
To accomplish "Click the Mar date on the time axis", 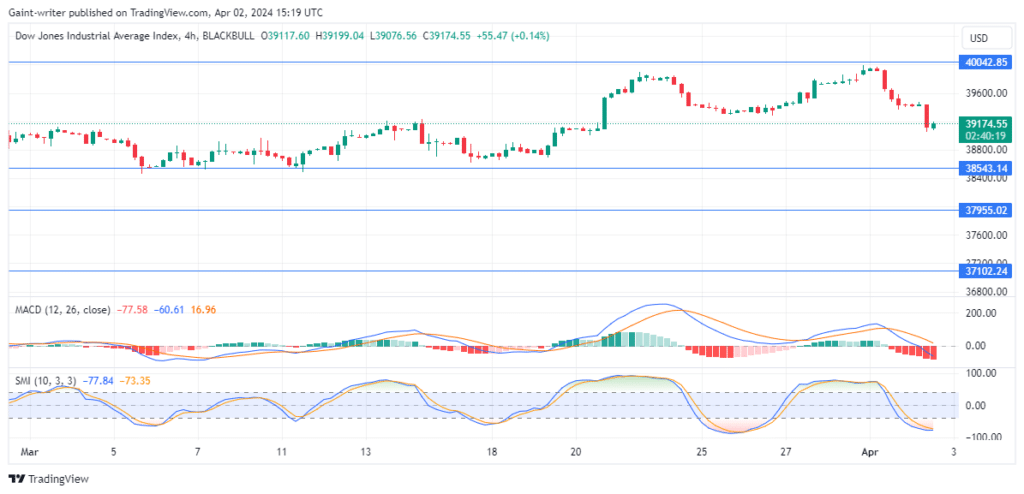I will pyautogui.click(x=29, y=452).
